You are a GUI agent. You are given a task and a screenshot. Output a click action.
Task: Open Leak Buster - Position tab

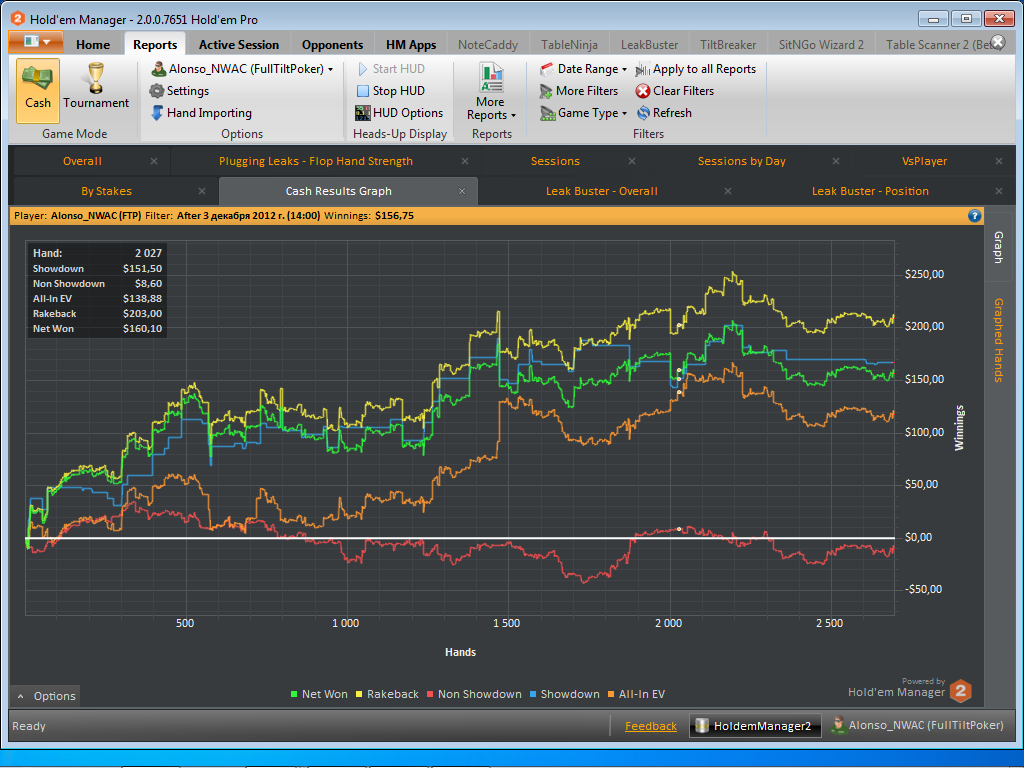[x=870, y=191]
